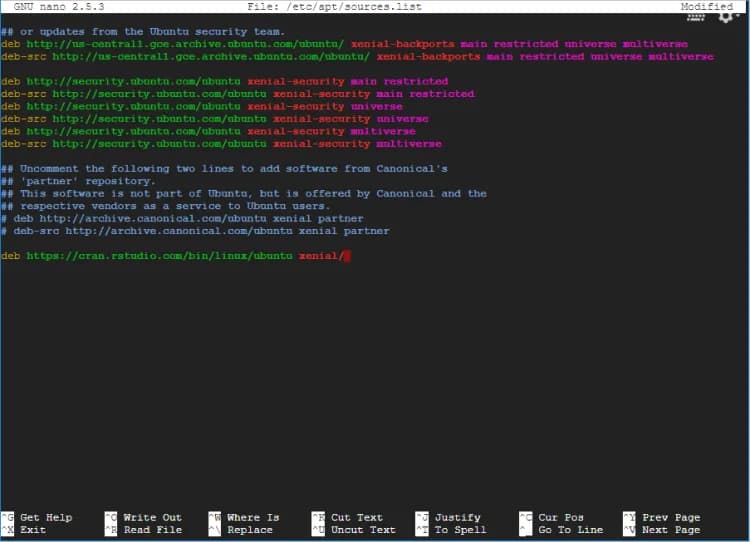The height and width of the screenshot is (542, 750).
Task: Click the settings gear icon
Action: tap(725, 15)
